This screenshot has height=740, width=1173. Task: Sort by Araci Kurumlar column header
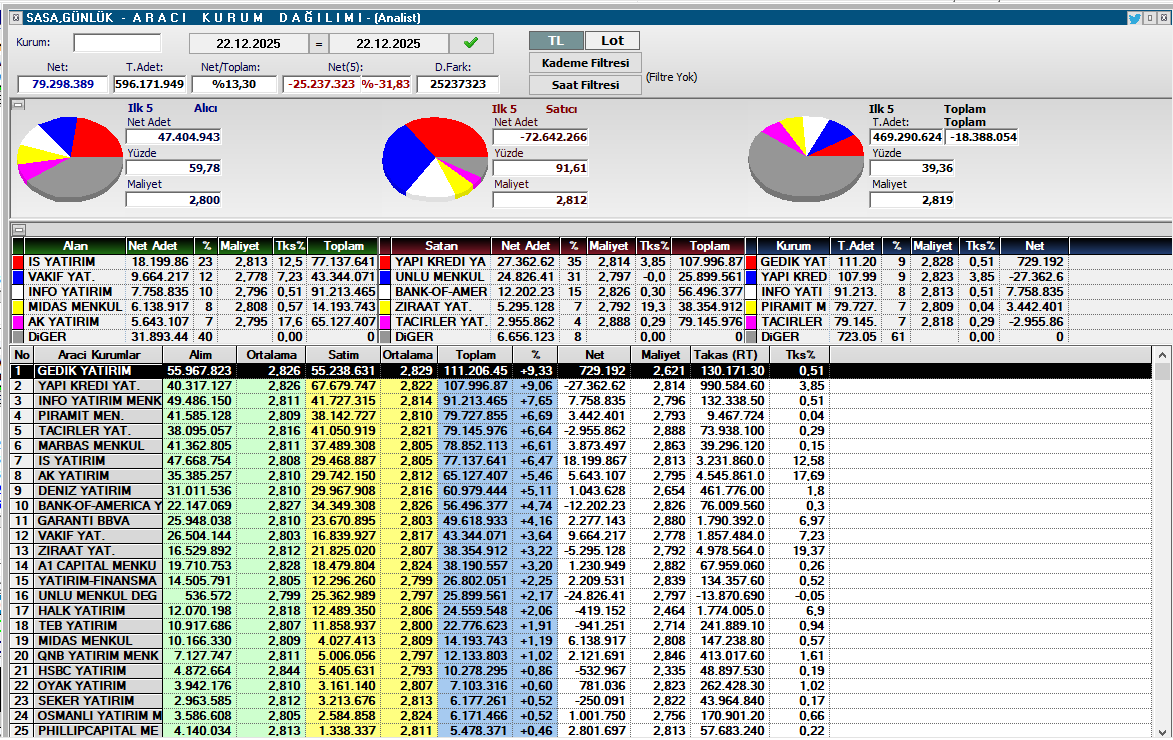point(99,355)
